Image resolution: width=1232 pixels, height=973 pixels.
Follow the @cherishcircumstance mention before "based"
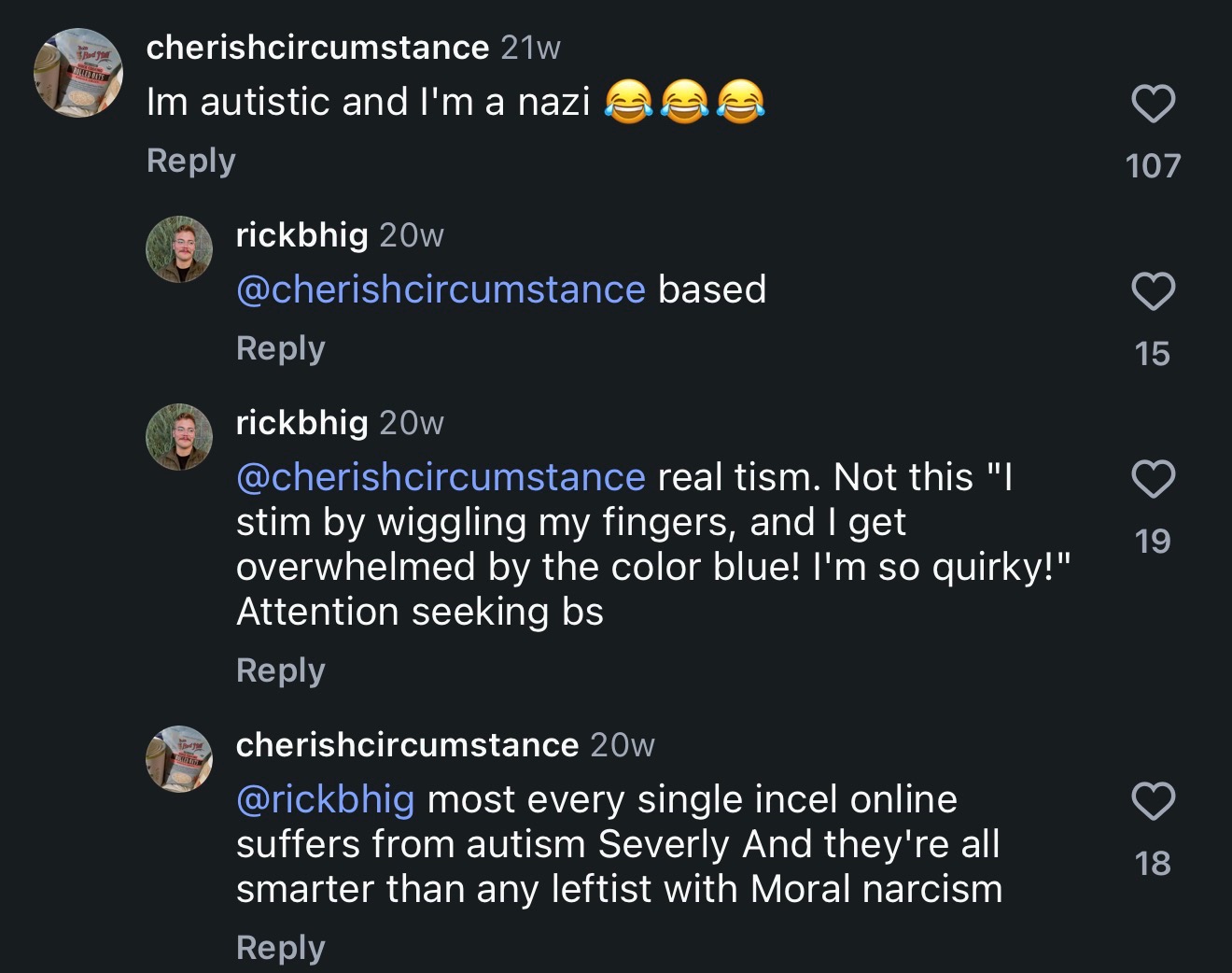point(441,289)
